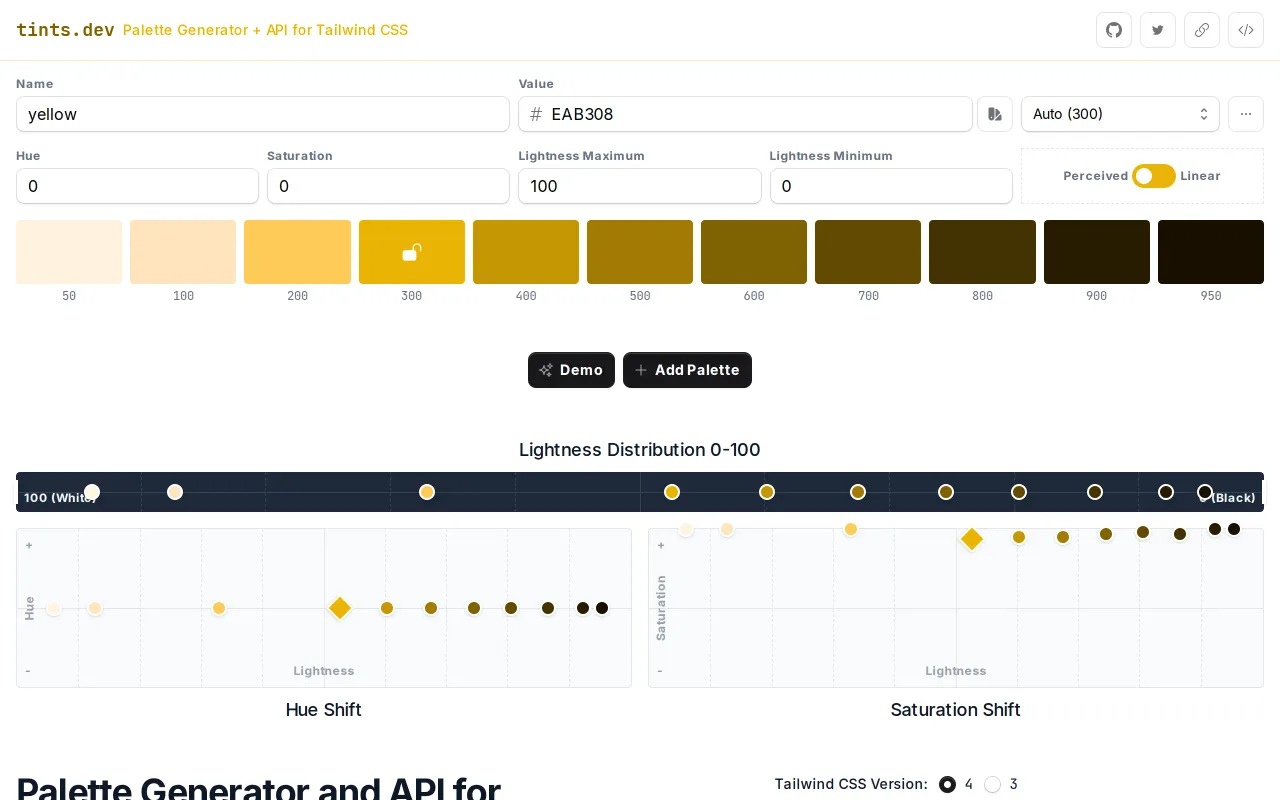Click the Lightness Maximum field
Viewport: 1280px width, 800px height.
[640, 186]
